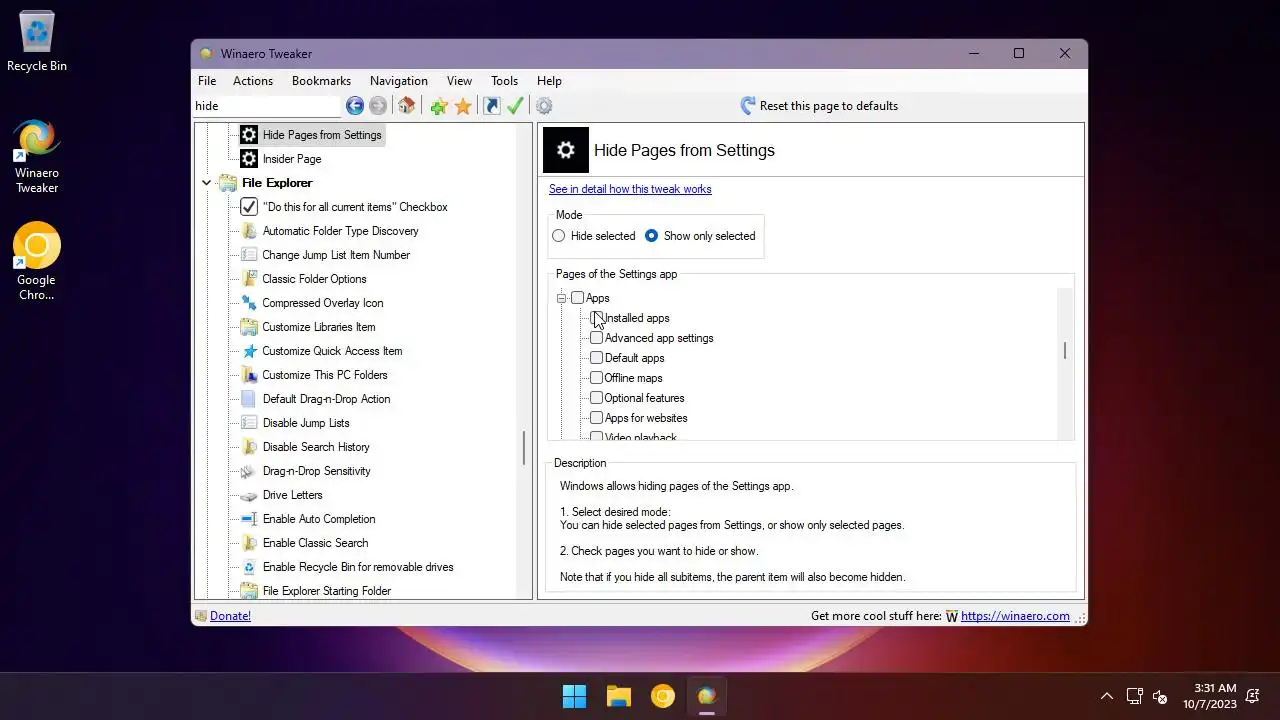This screenshot has height=720, width=1280.
Task: Click settings pages list scrollbar thumb
Action: tap(1065, 351)
